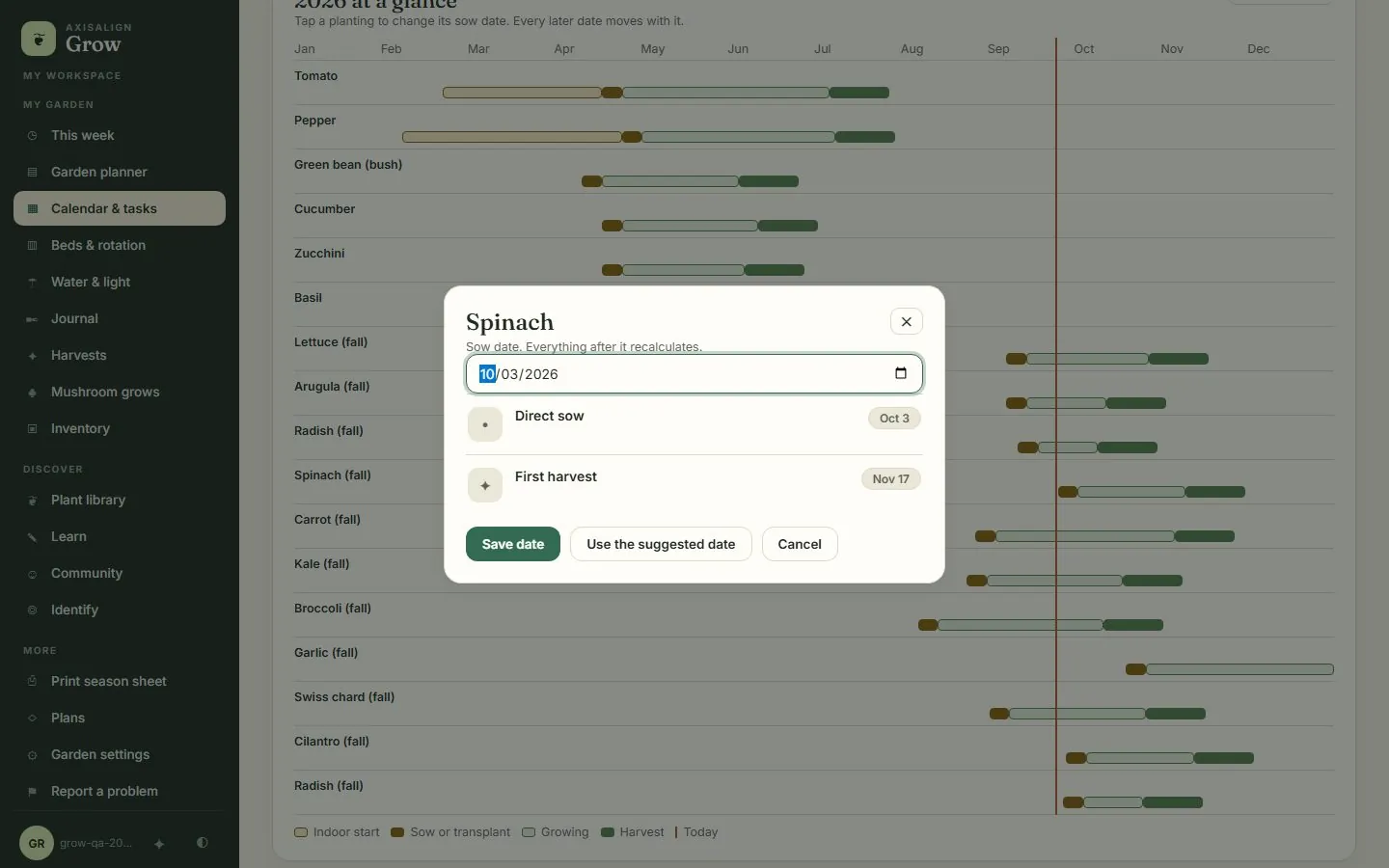Click the Nov 17 harvest date badge
The image size is (1389, 868).
[891, 479]
